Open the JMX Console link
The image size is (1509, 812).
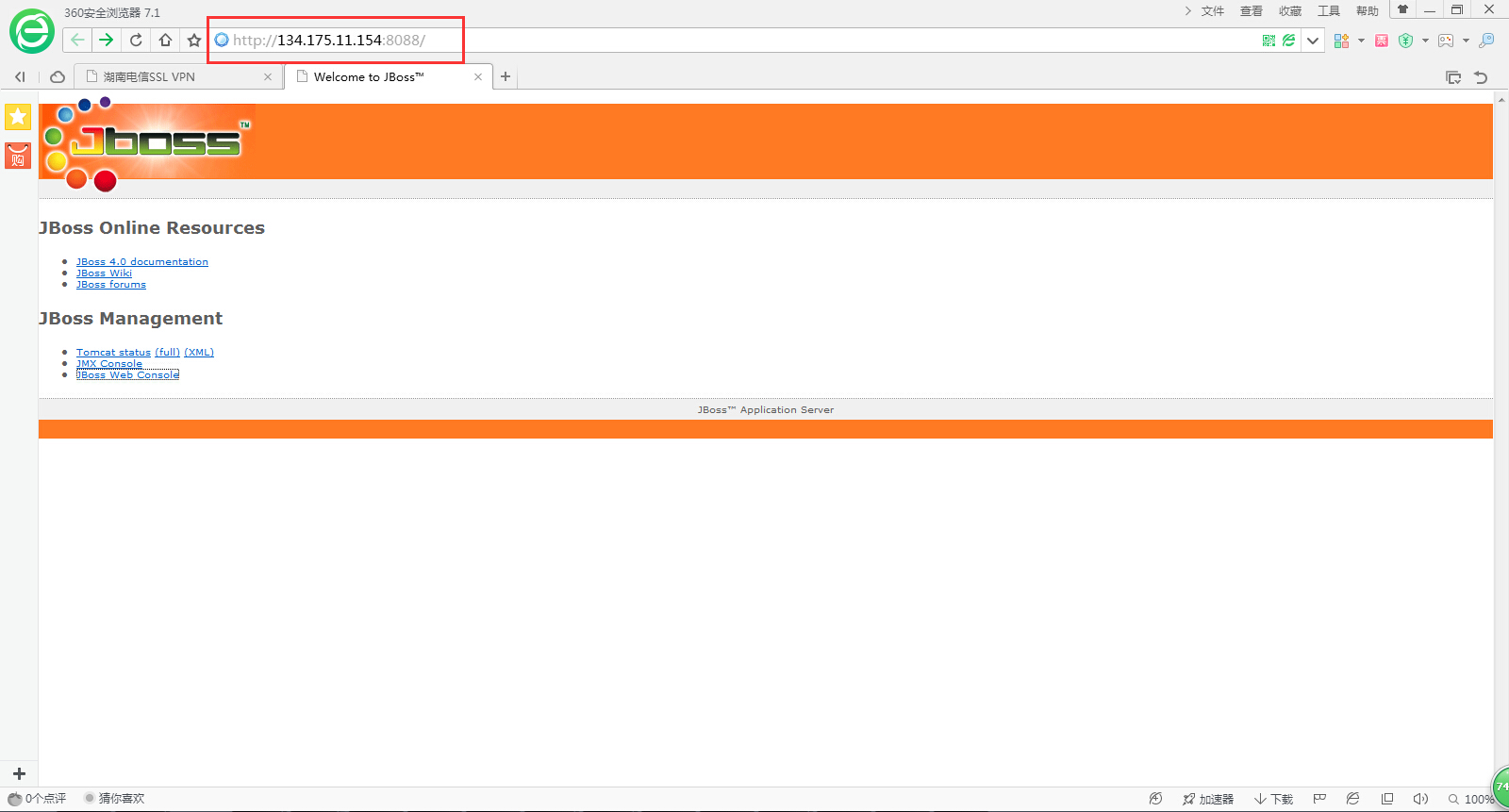click(109, 364)
